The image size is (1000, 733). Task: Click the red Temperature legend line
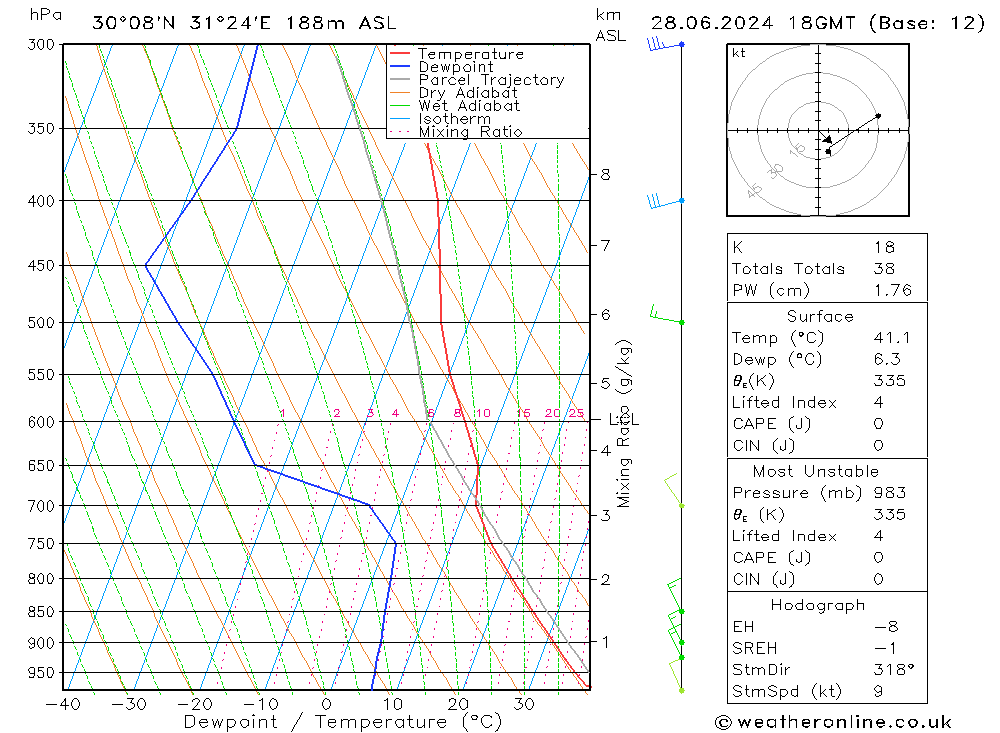[x=399, y=54]
